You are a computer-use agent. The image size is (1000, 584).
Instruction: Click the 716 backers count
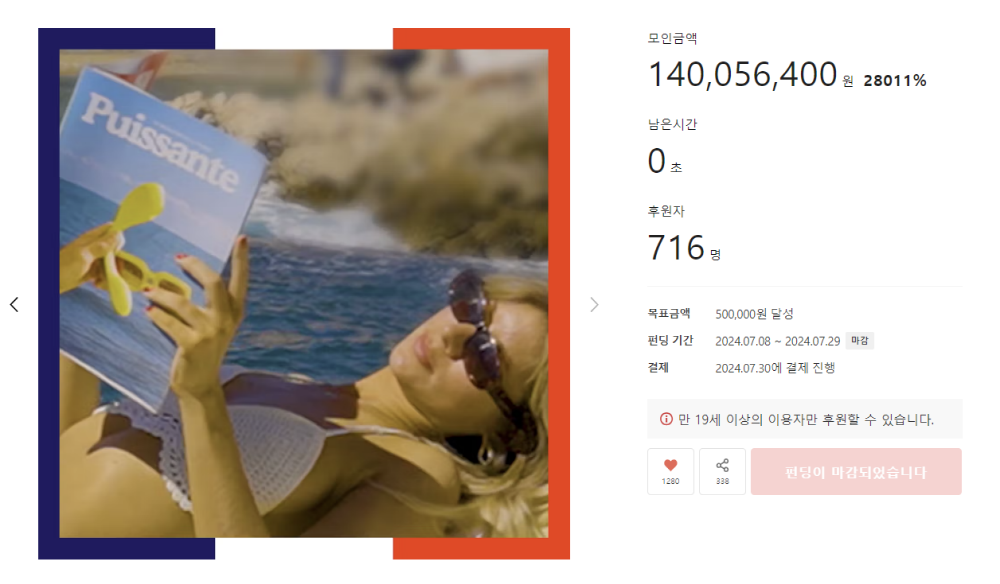(x=676, y=247)
